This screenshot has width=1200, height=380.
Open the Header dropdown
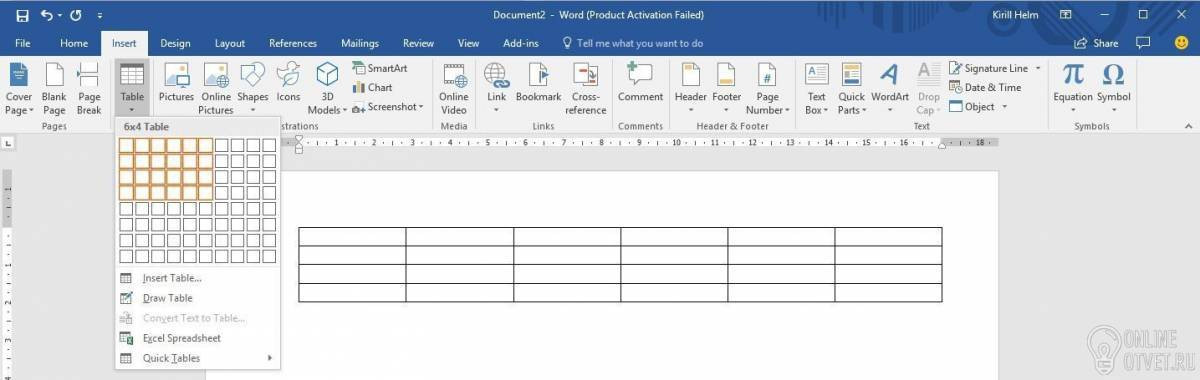(690, 89)
